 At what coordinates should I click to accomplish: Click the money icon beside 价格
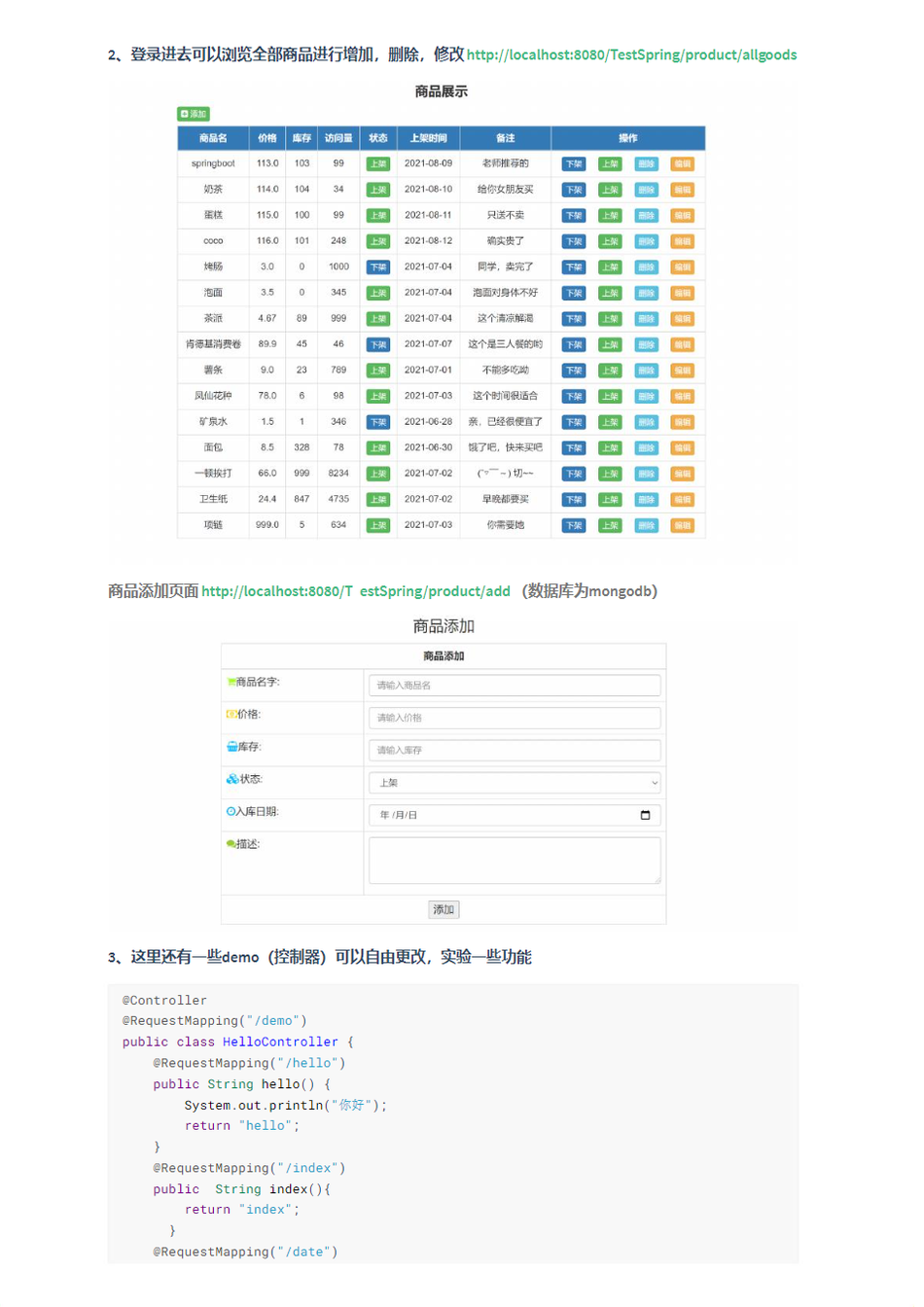pyautogui.click(x=231, y=714)
